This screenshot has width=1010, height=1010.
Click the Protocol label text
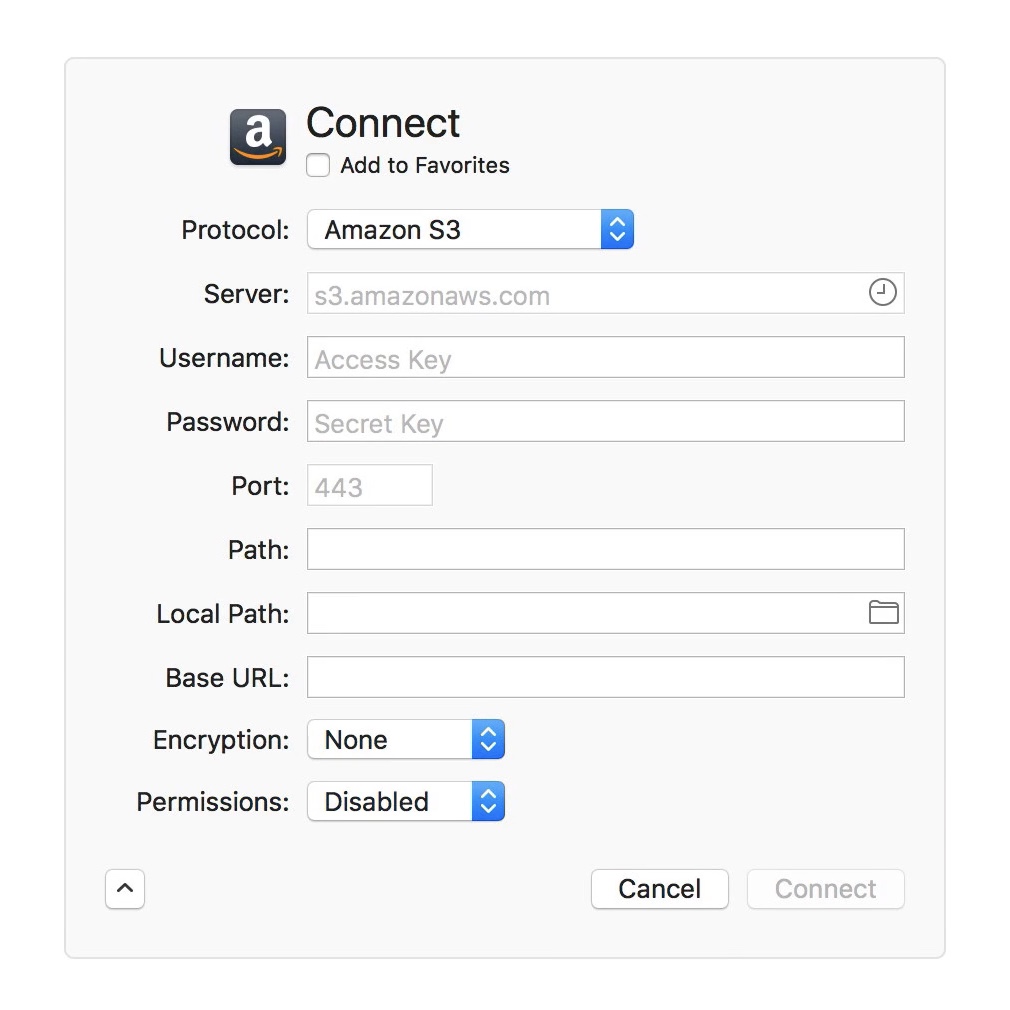(x=235, y=231)
